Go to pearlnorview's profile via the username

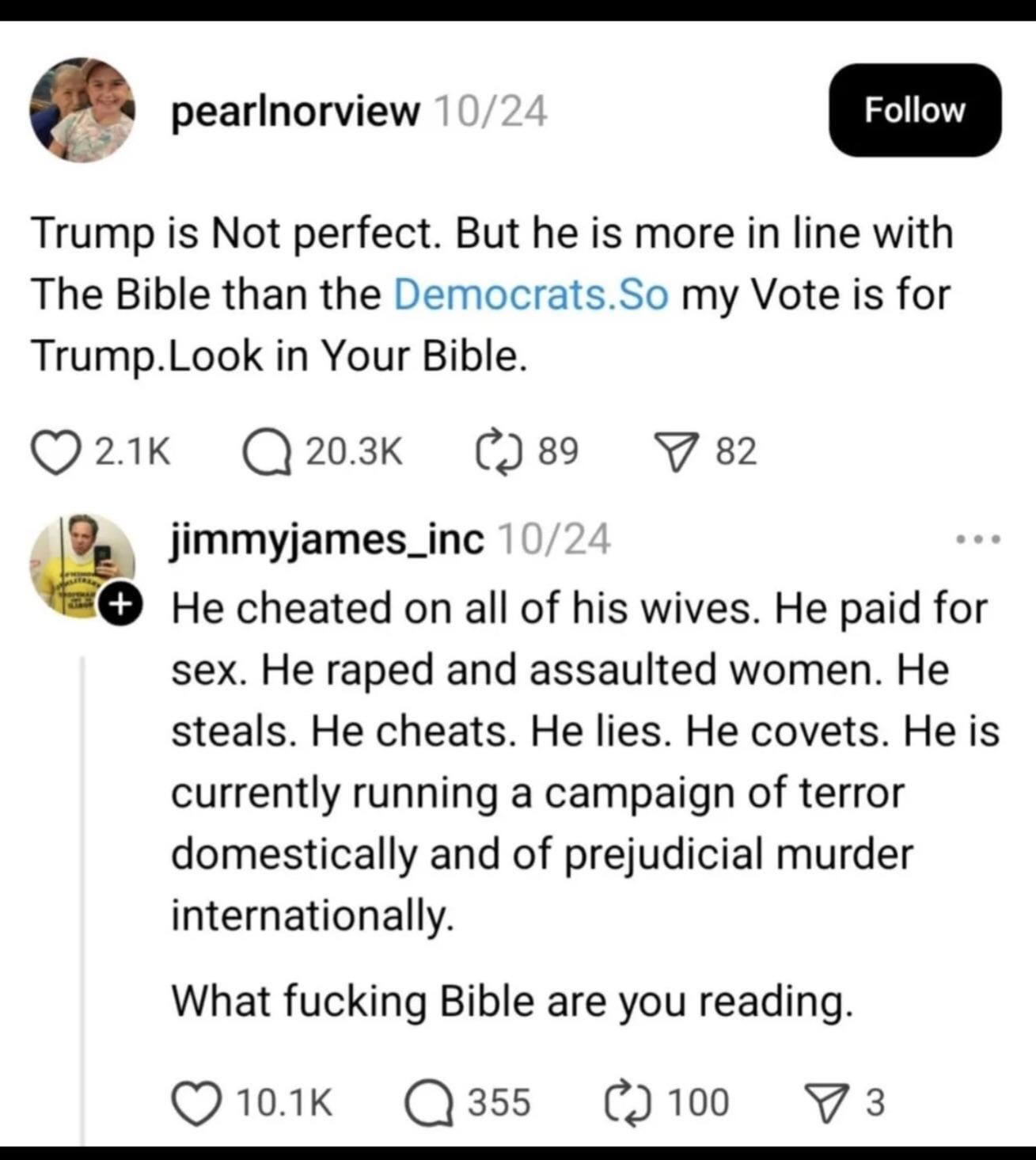point(295,112)
